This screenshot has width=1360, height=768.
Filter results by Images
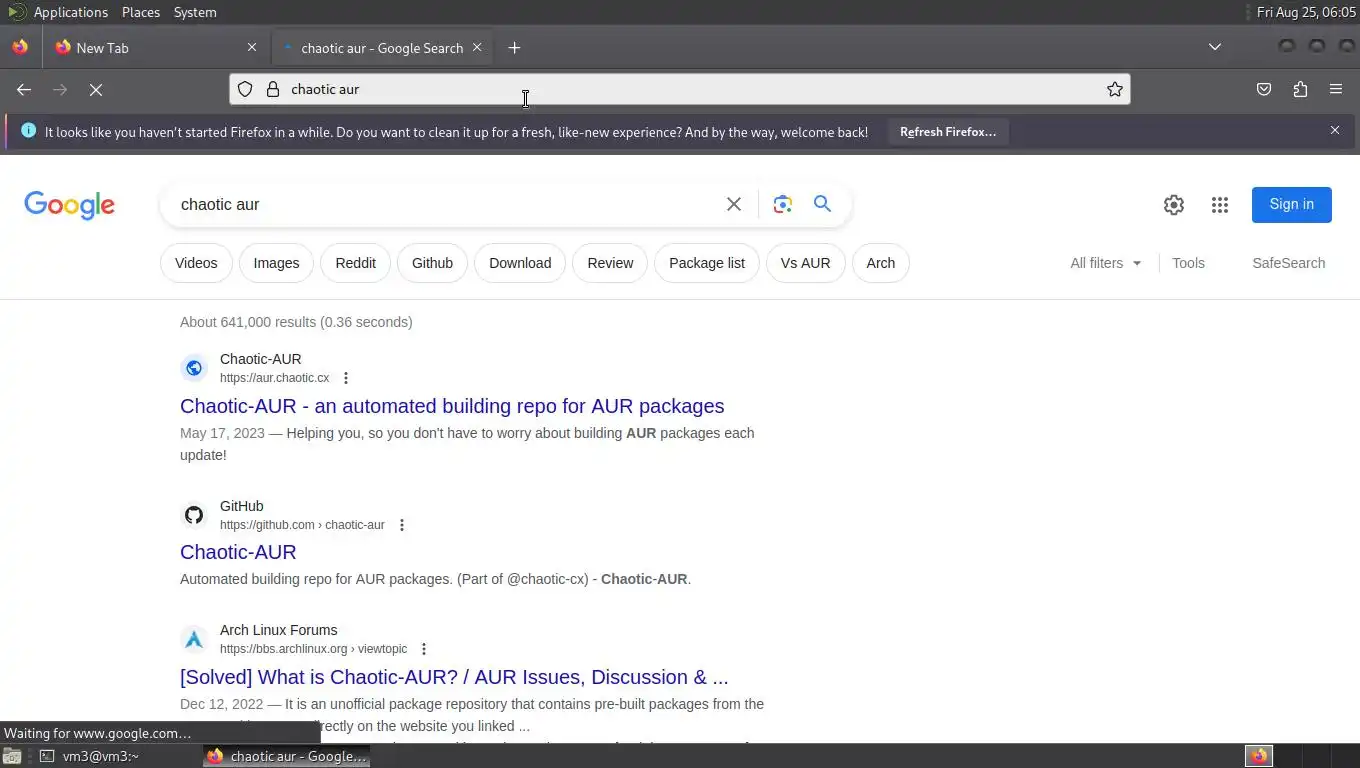(x=276, y=263)
